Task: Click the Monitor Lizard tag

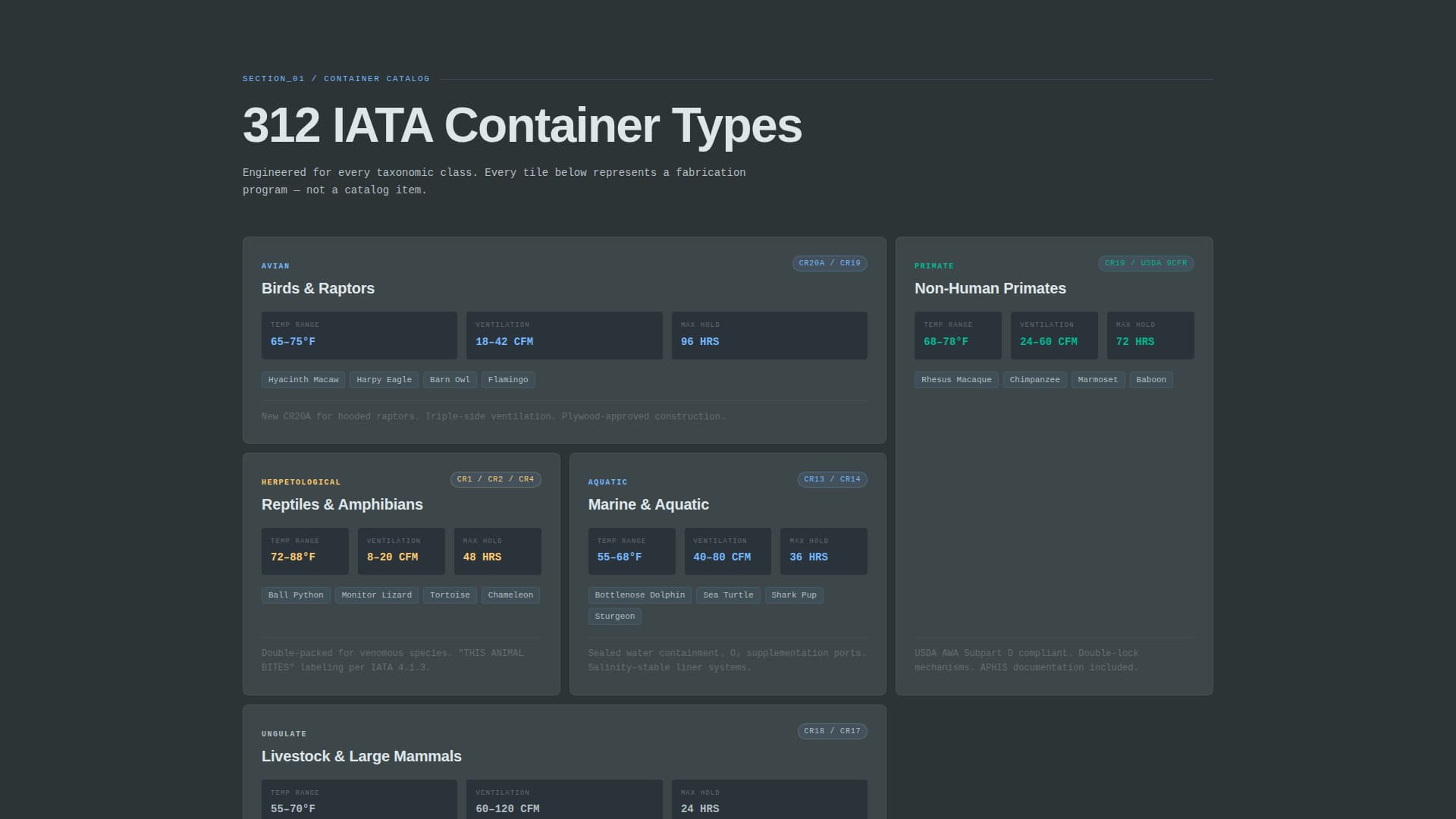Action: click(376, 595)
